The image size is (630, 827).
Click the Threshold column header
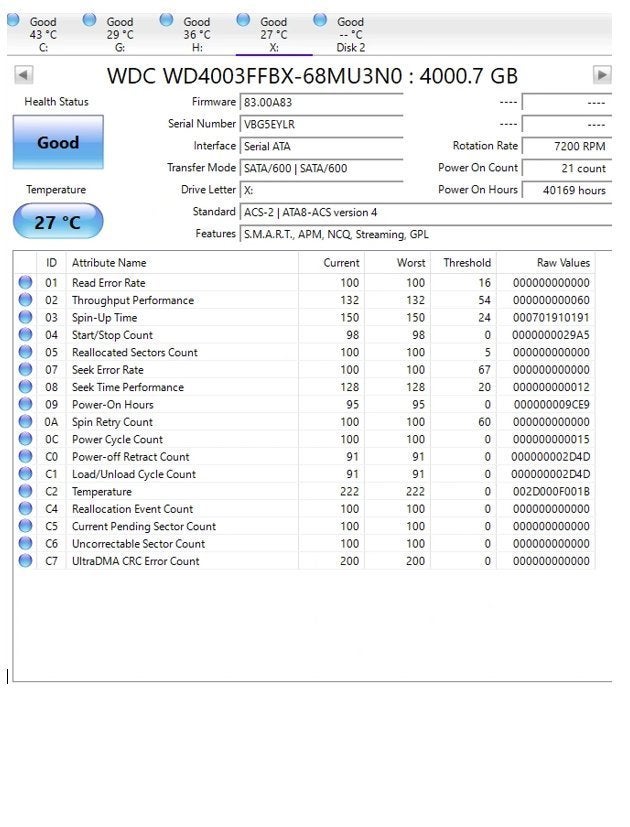point(463,263)
